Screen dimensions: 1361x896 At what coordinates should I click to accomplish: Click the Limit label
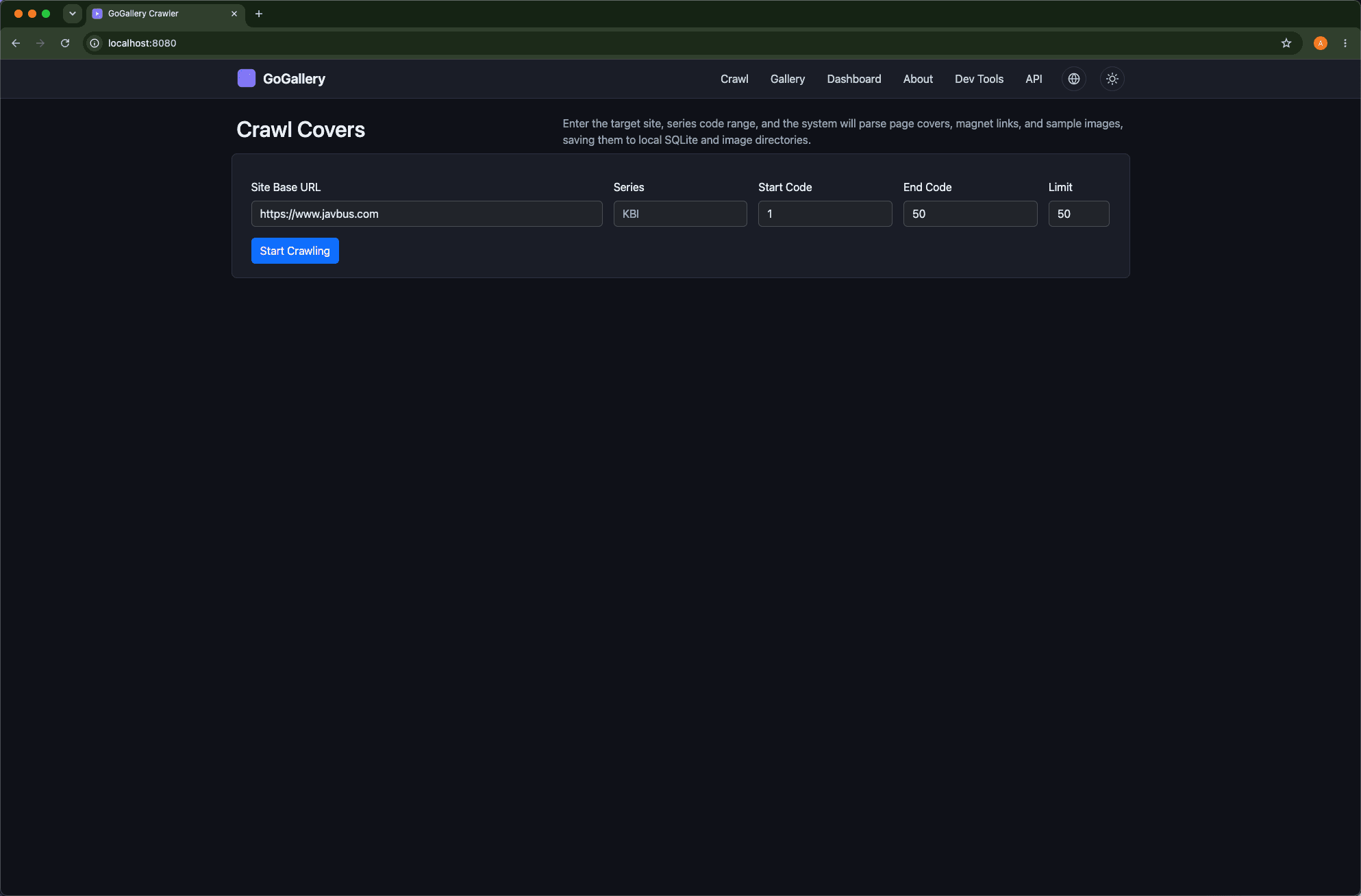pos(1060,187)
